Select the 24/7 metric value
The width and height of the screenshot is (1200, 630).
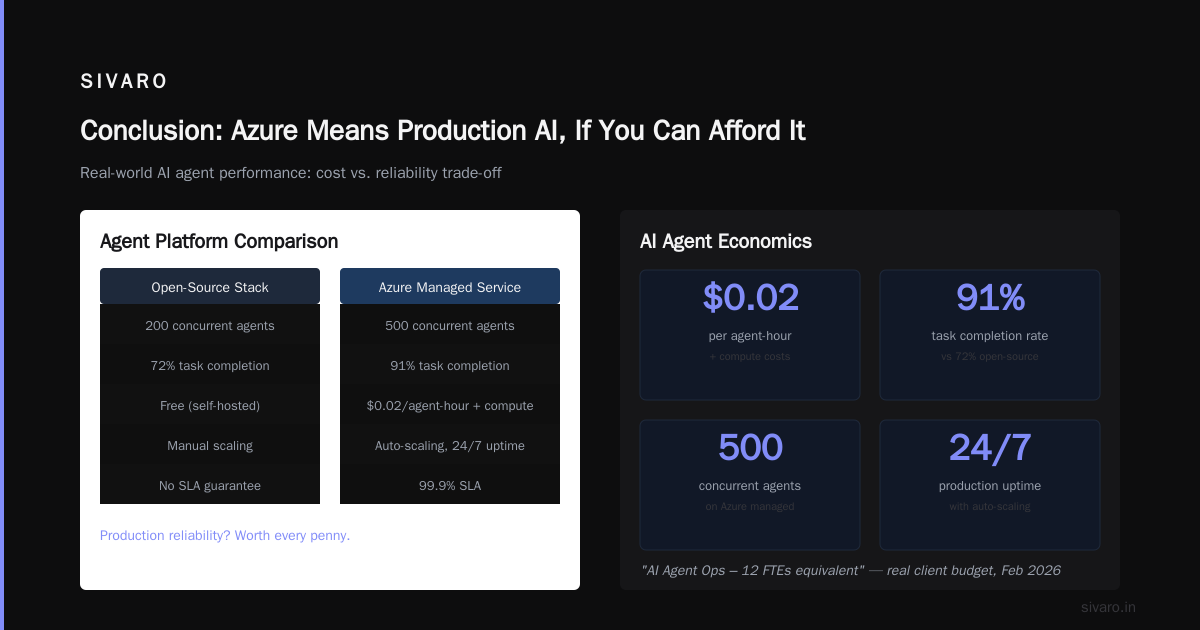tap(990, 448)
